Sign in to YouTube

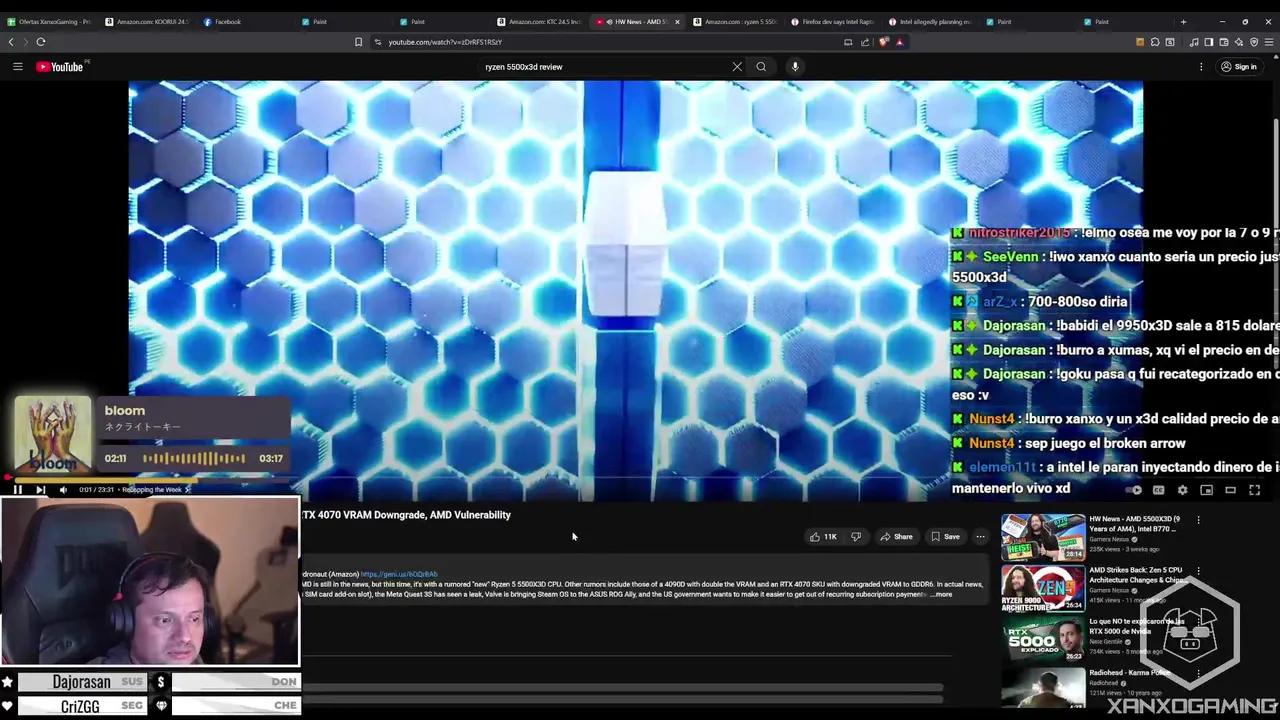click(x=1238, y=67)
